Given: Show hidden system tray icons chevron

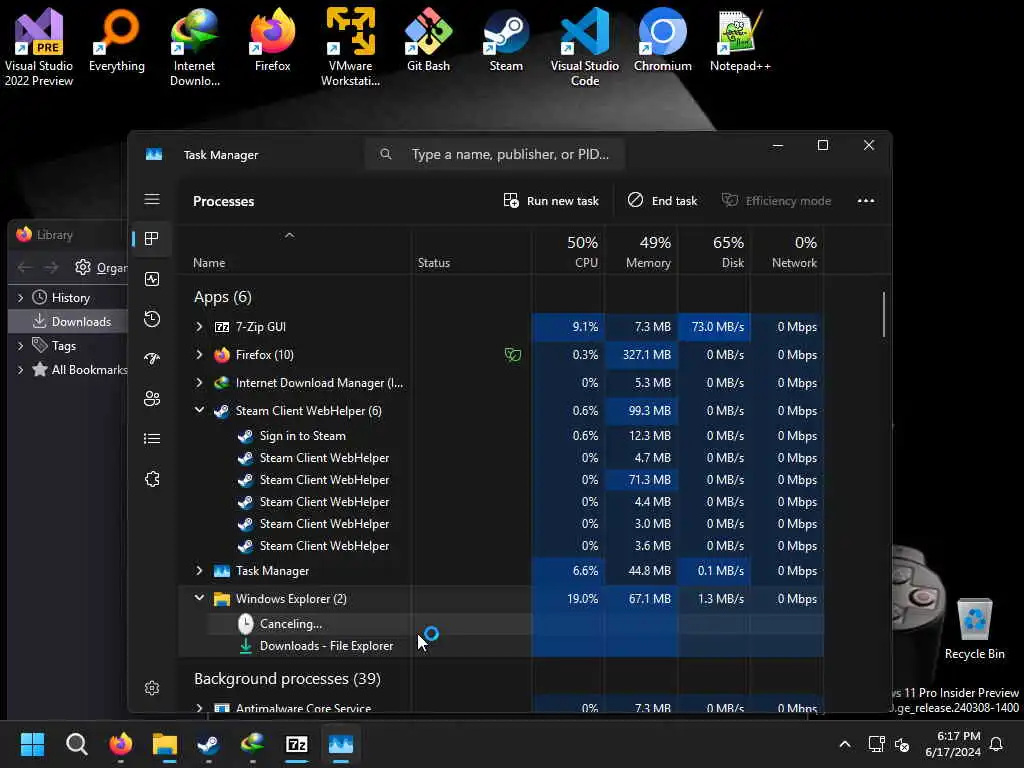Looking at the screenshot, I should point(844,744).
